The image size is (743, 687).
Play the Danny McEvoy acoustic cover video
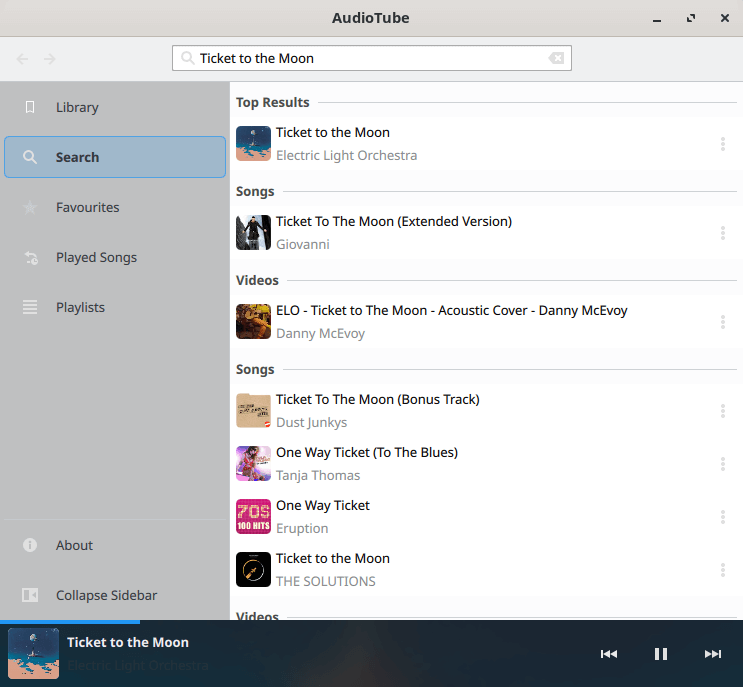pyautogui.click(x=486, y=322)
